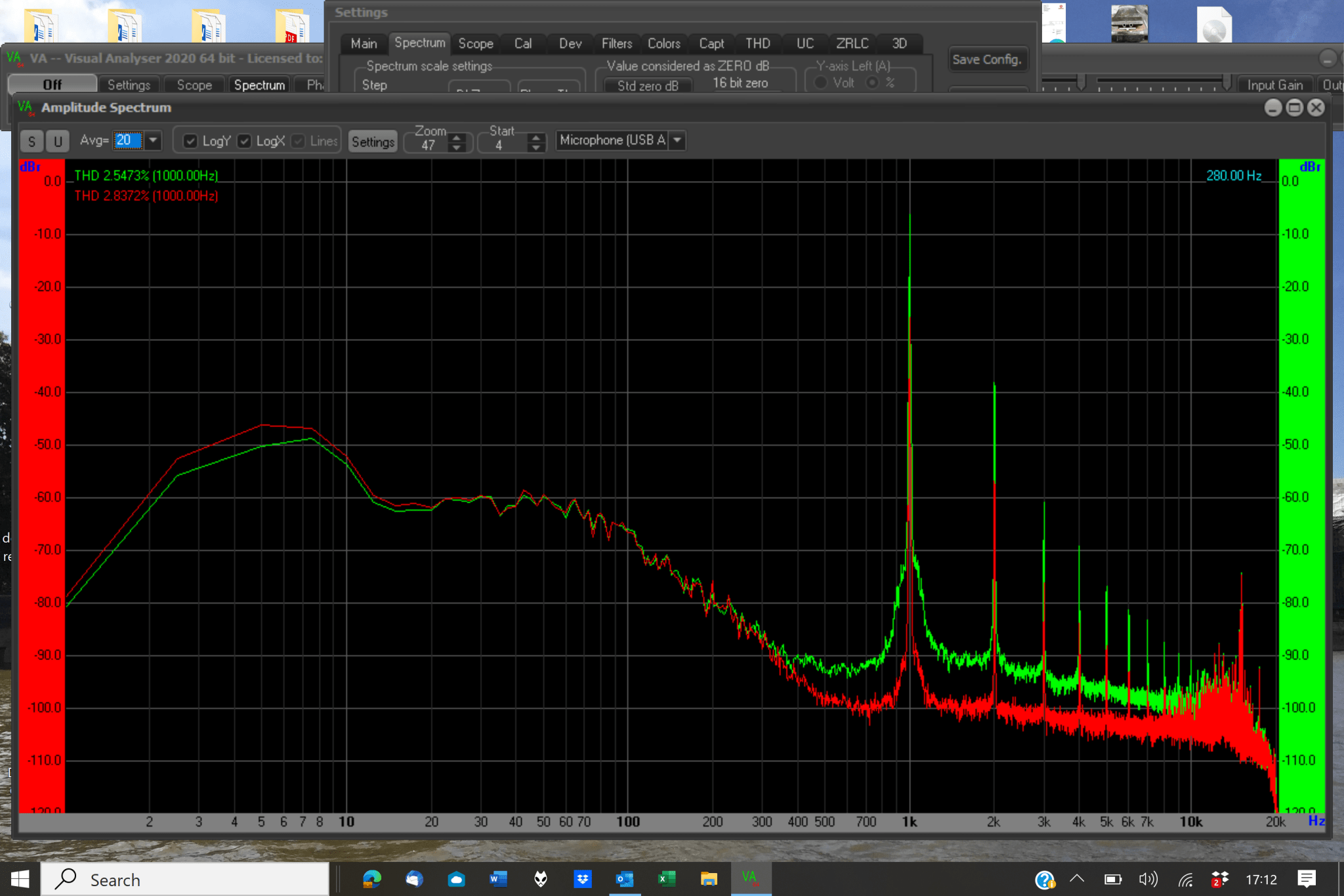Click the green right dBr axis bar
The width and height of the screenshot is (1344, 896).
tap(1302, 485)
